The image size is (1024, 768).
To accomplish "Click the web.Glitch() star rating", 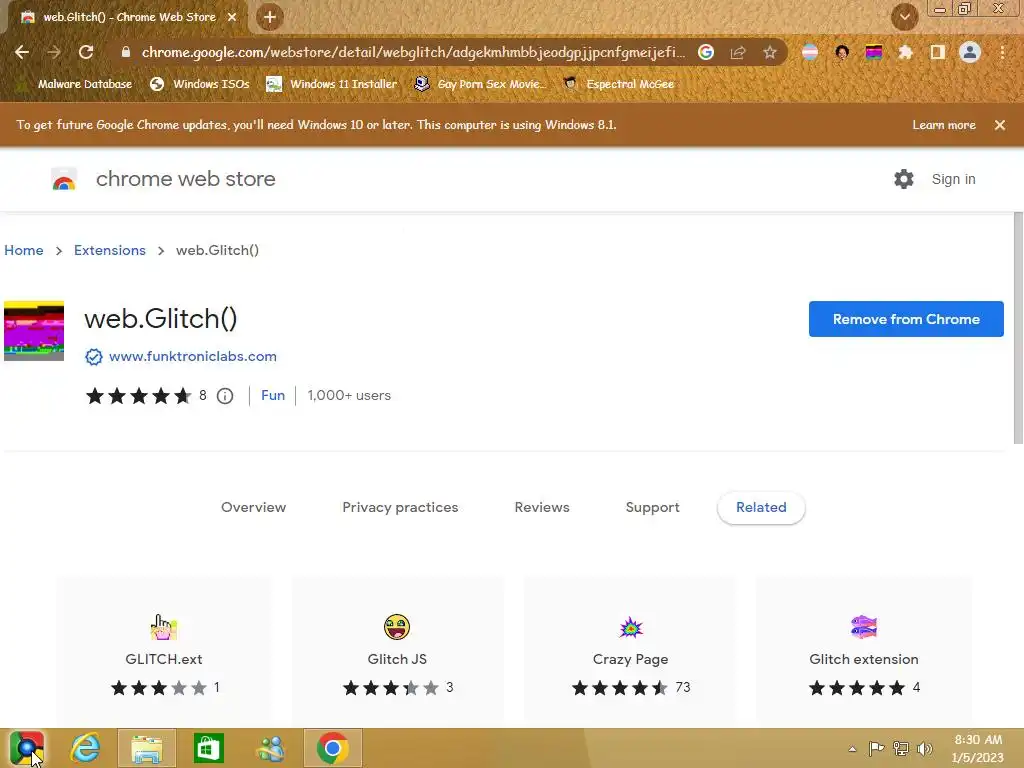I will (138, 396).
